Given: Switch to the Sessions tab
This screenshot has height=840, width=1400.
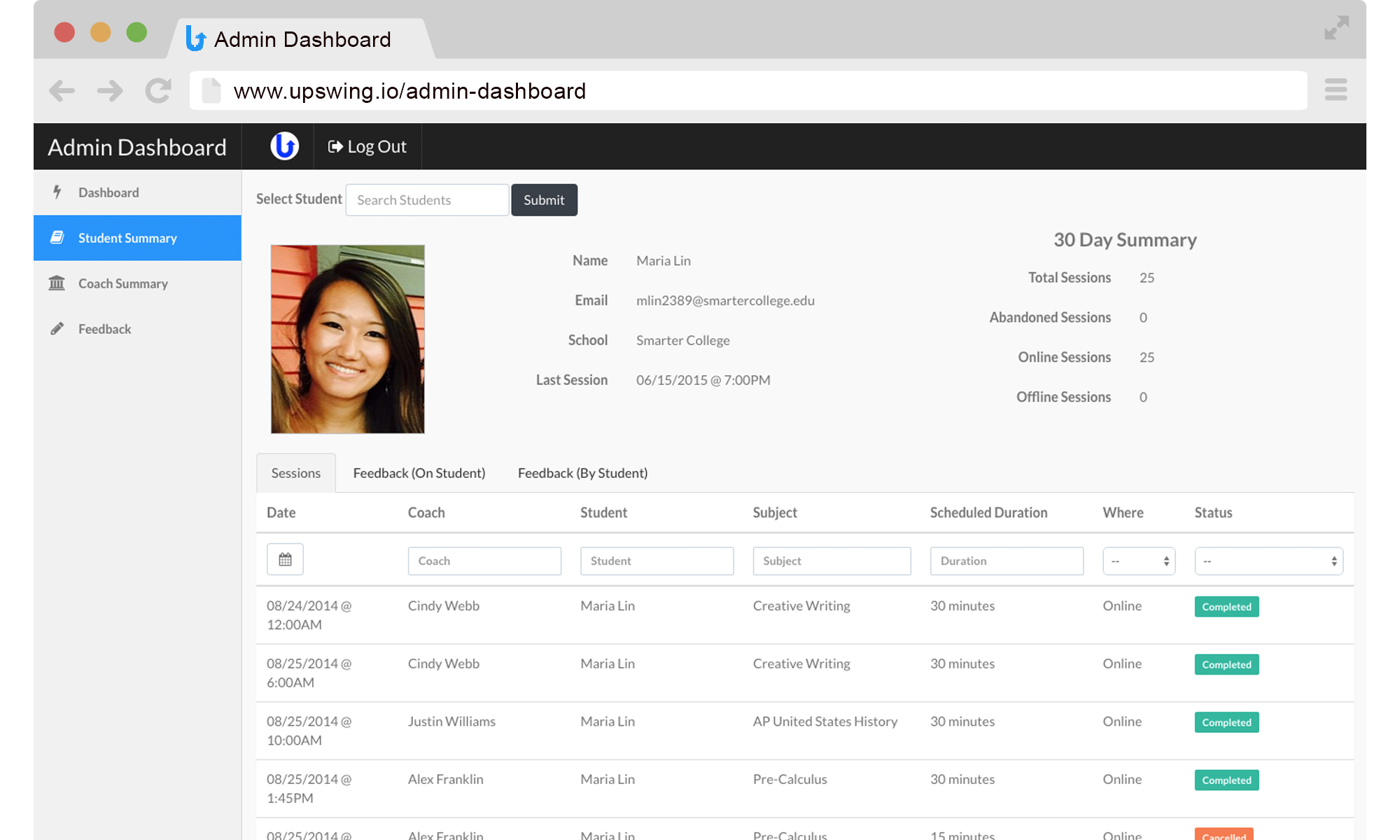Looking at the screenshot, I should tap(295, 473).
